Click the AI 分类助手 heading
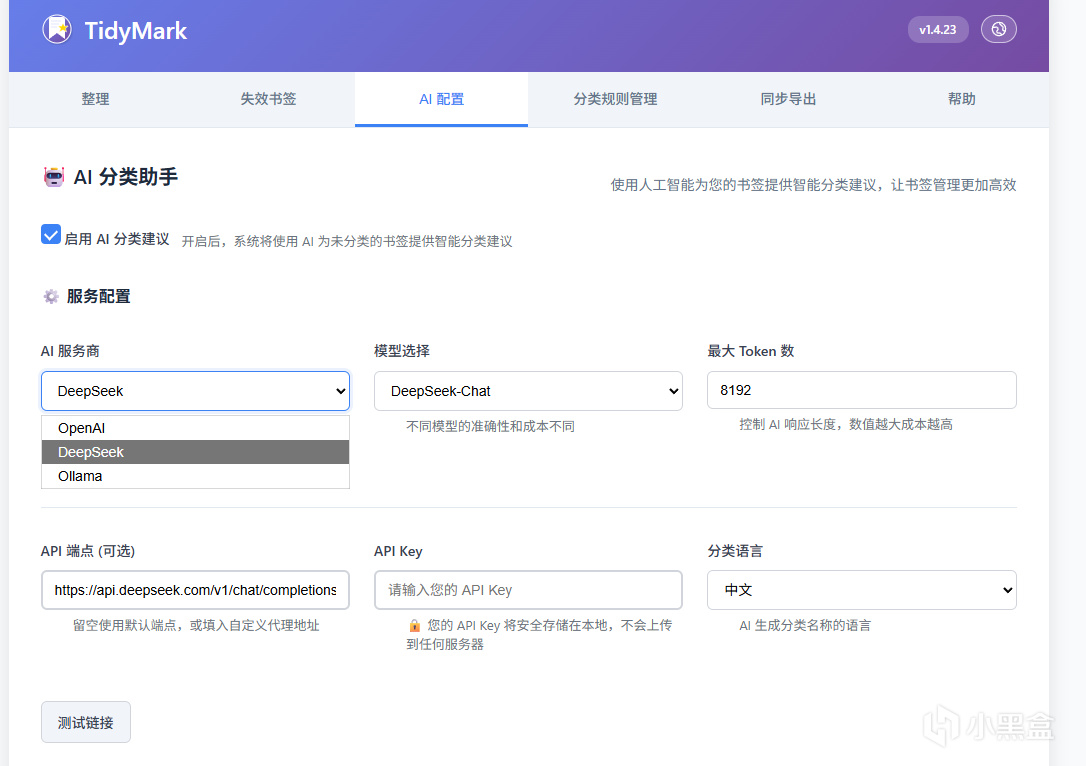 click(126, 177)
